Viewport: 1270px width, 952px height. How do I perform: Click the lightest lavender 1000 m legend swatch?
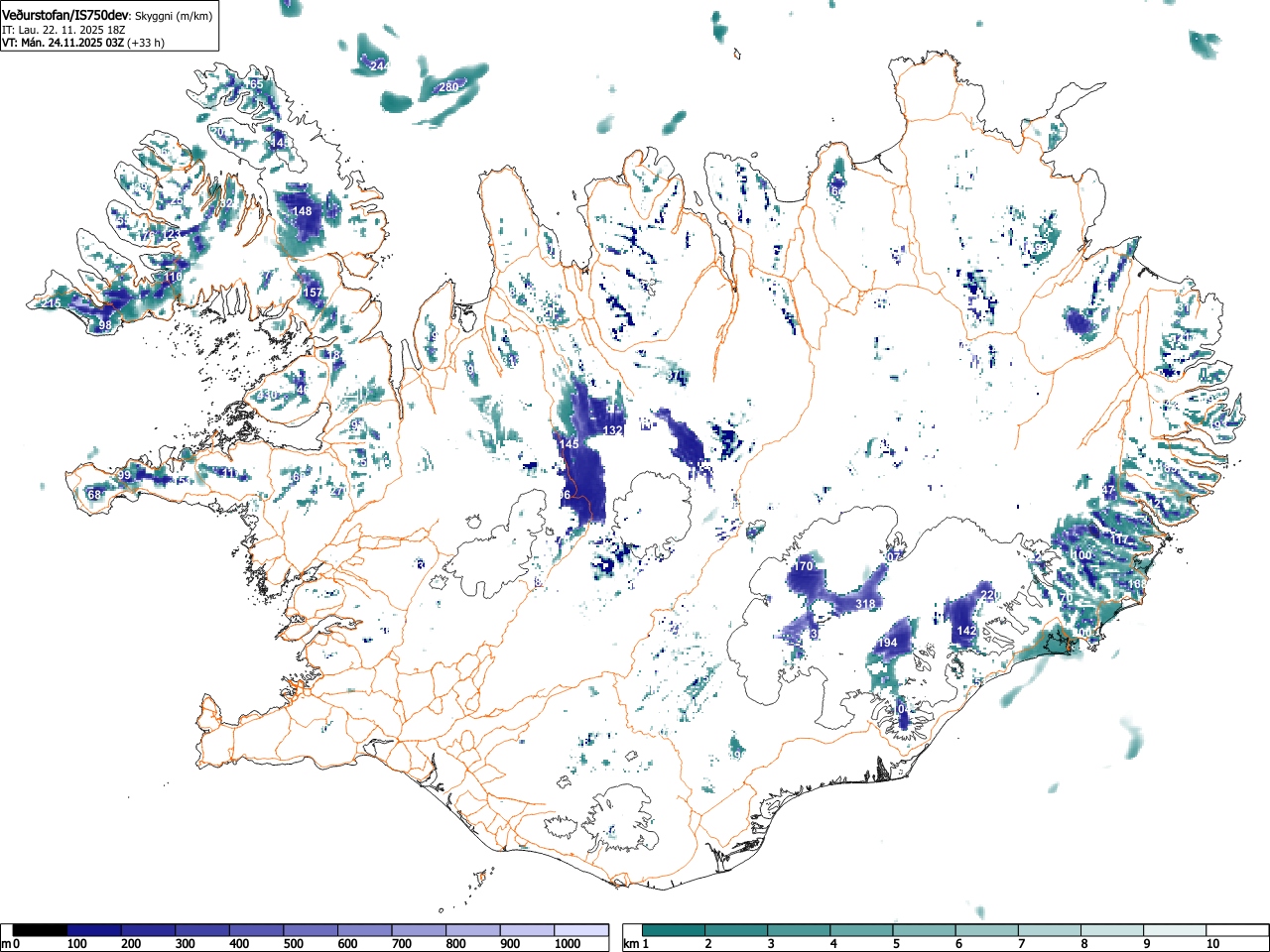(x=581, y=930)
